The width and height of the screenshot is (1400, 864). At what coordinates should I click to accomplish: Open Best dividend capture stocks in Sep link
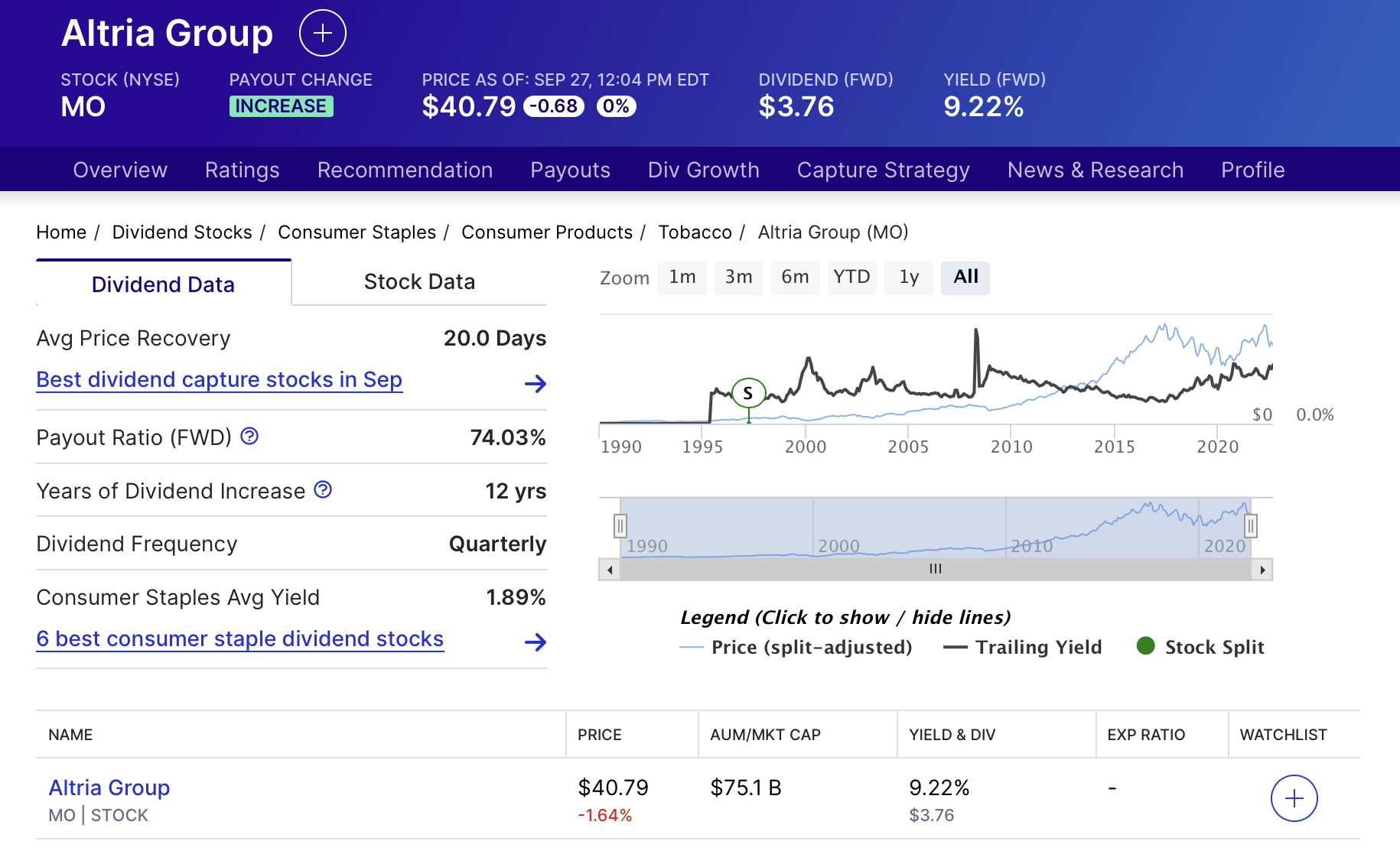tap(219, 380)
